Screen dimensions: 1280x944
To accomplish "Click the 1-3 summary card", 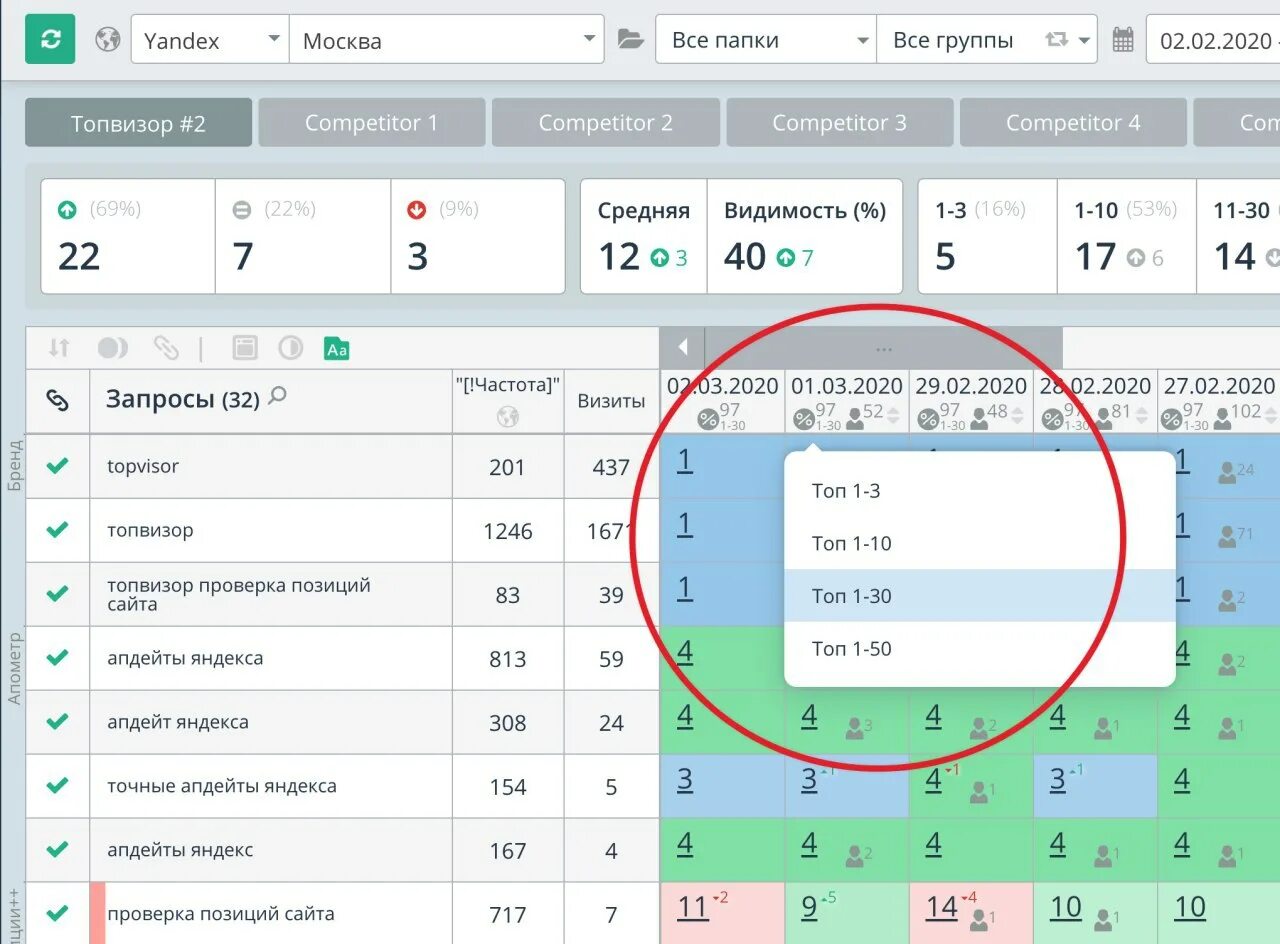I will tap(987, 236).
